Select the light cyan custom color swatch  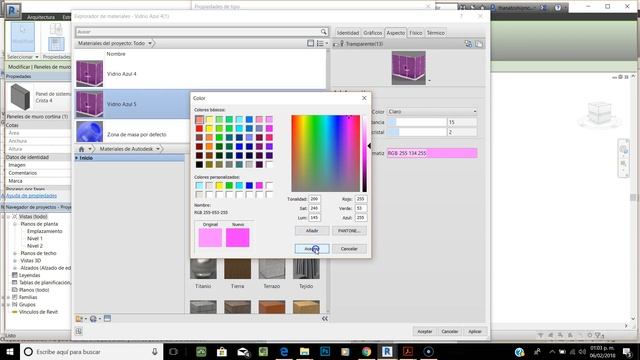[199, 186]
